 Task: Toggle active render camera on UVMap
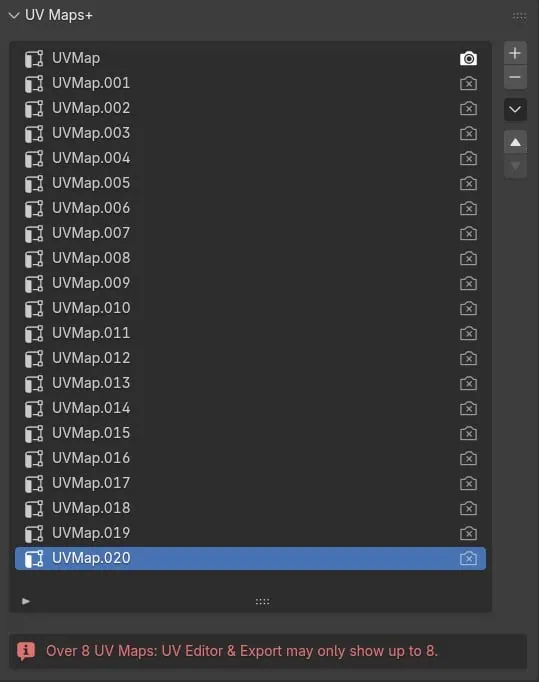pos(468,58)
